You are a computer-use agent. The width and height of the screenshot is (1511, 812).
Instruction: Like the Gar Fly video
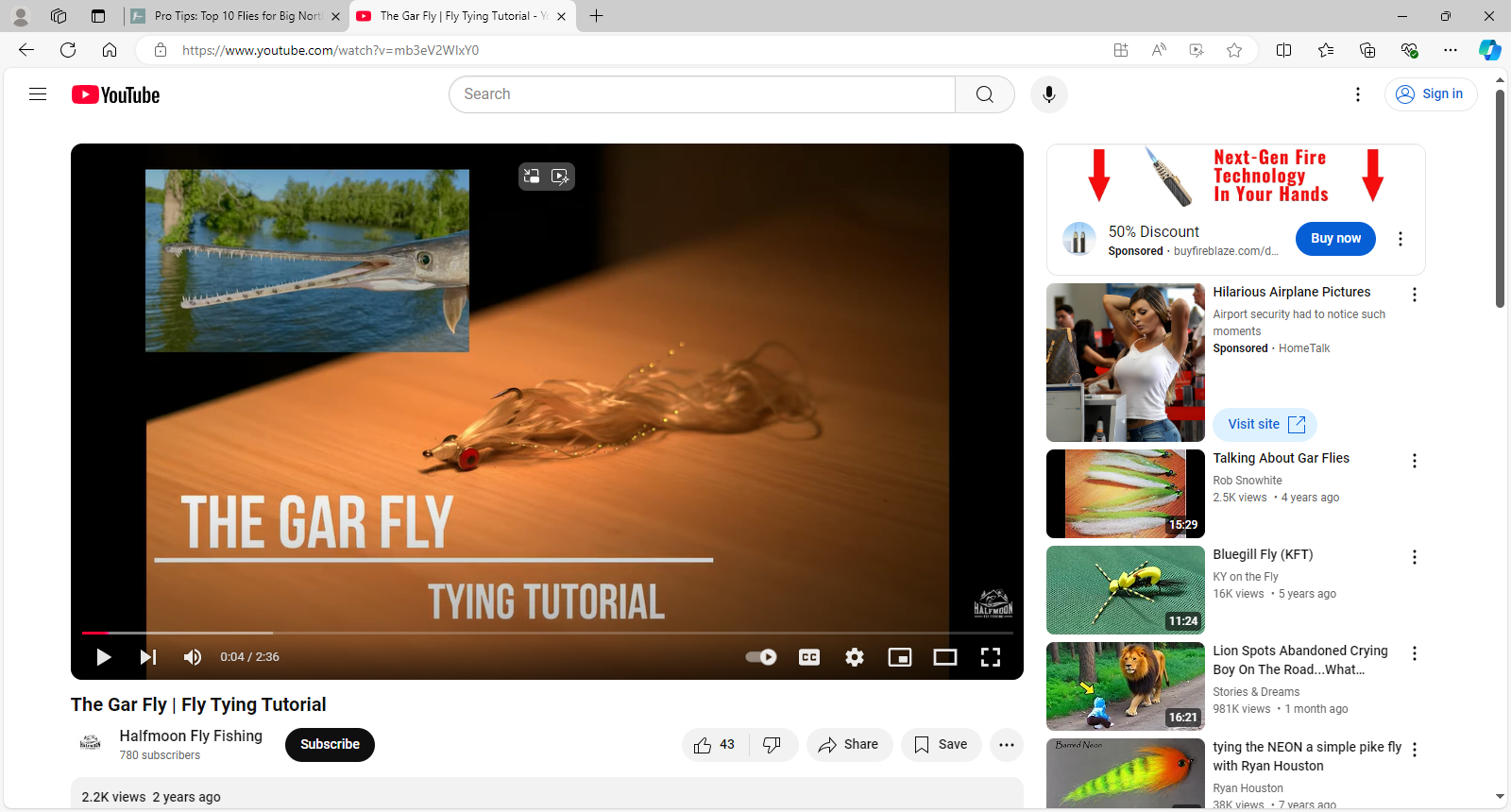(x=715, y=745)
